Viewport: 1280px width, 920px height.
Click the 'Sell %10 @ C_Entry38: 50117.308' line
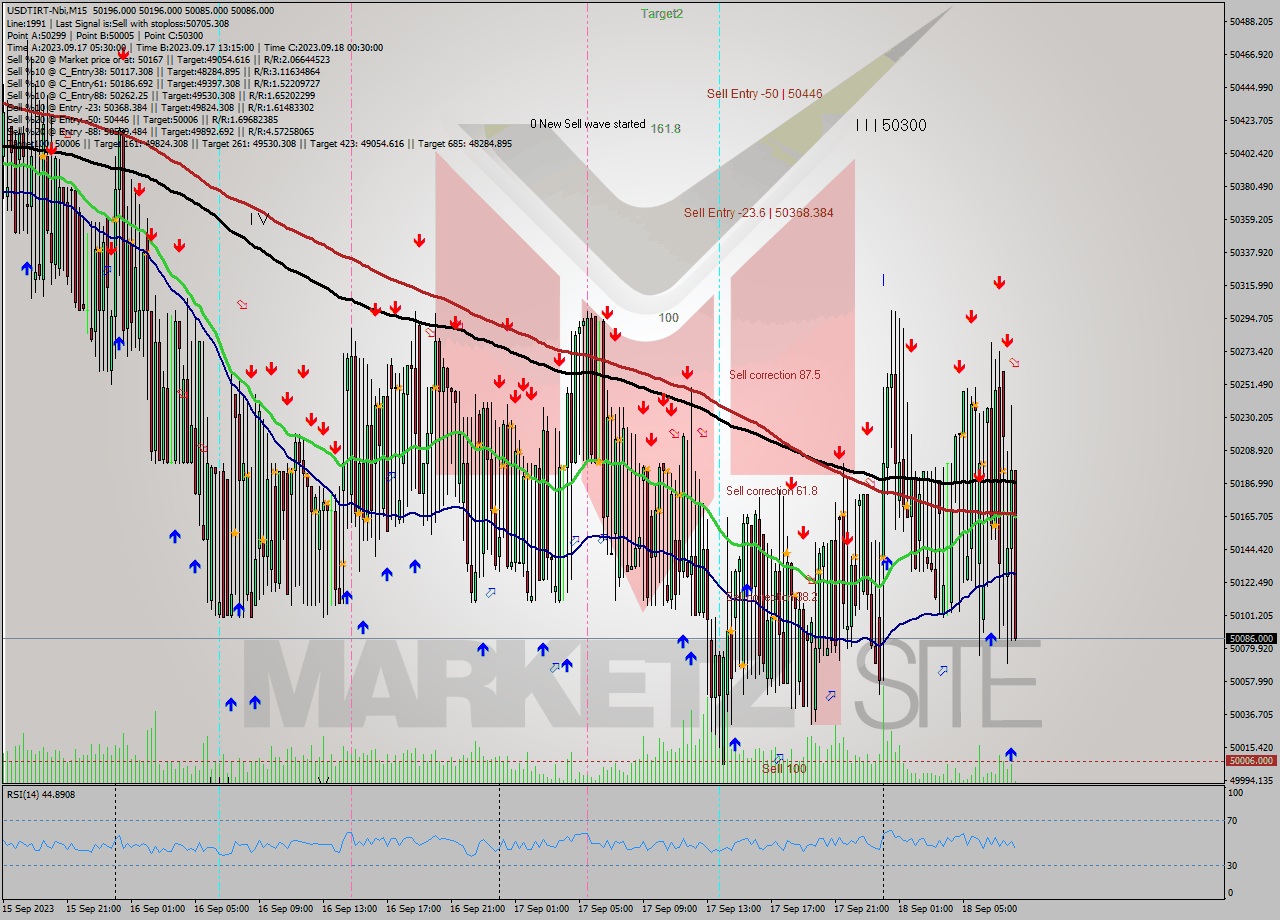coord(80,71)
